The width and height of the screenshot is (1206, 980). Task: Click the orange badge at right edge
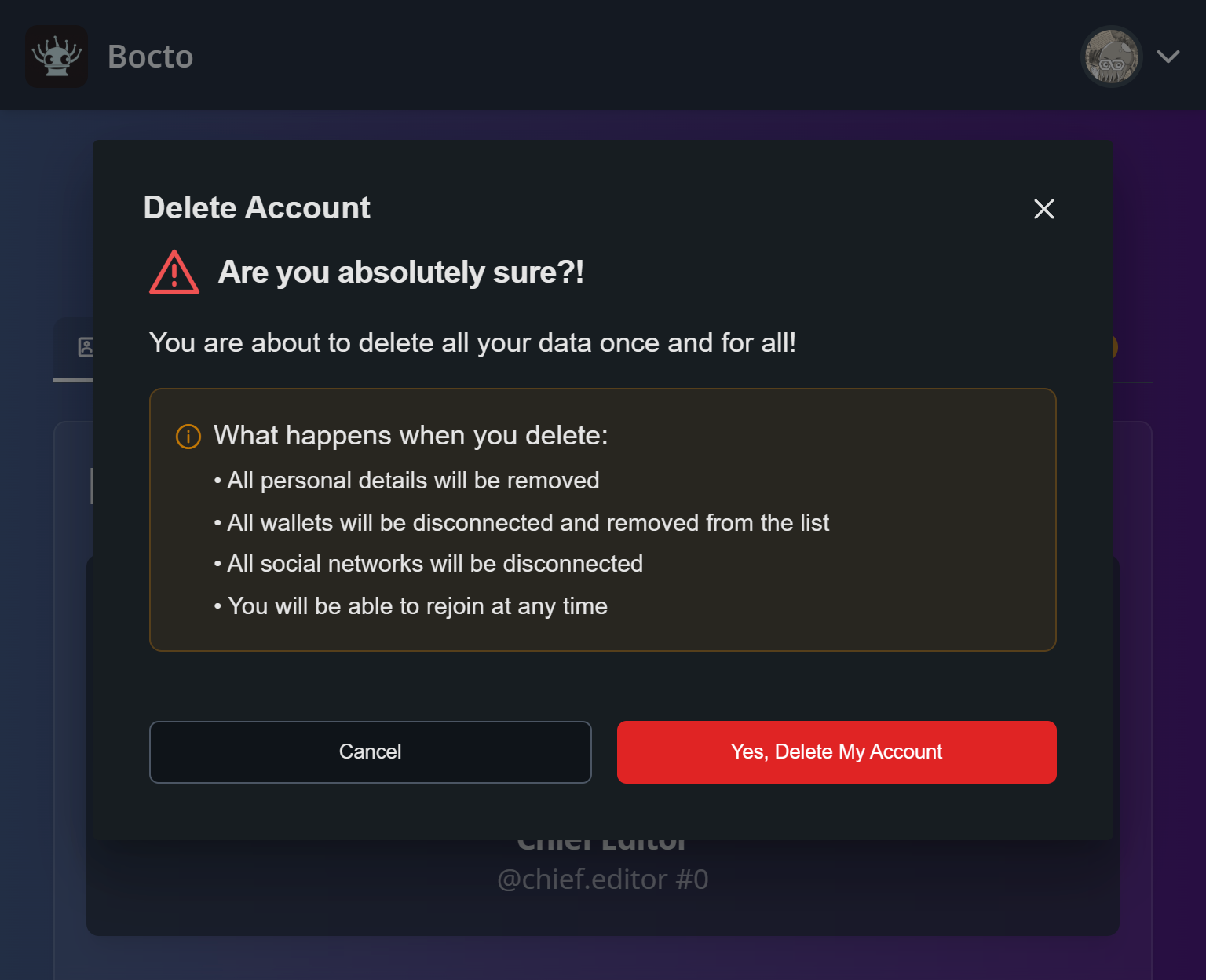[1115, 347]
